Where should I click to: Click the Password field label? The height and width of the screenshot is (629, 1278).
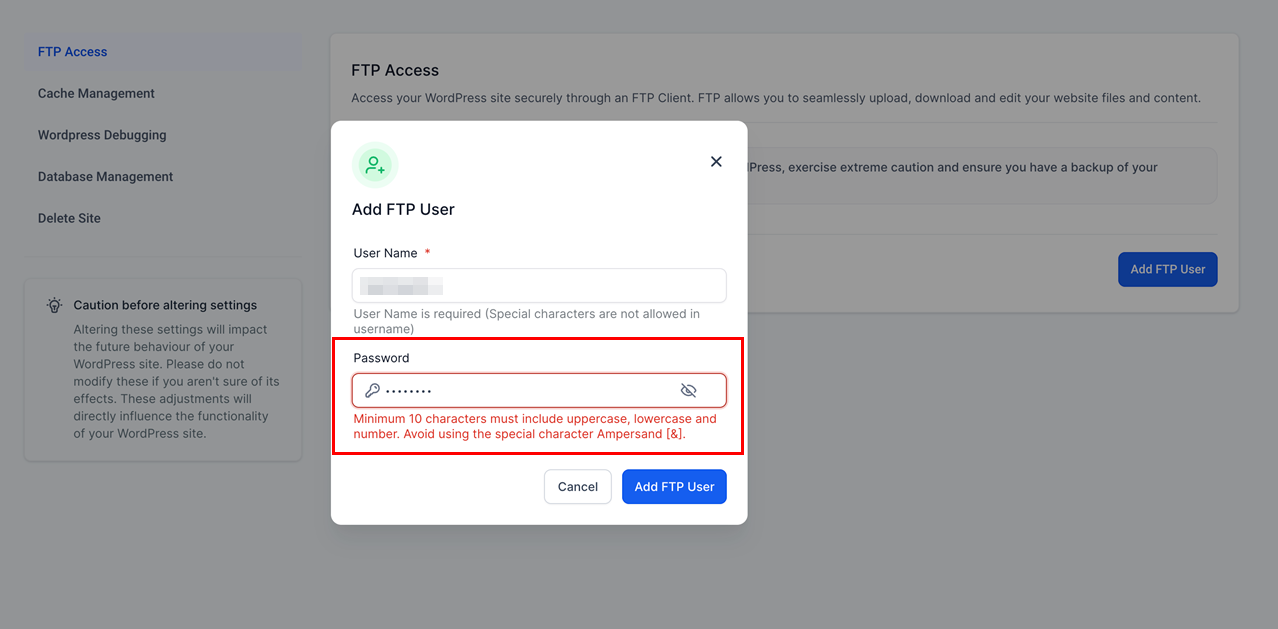pyautogui.click(x=381, y=358)
